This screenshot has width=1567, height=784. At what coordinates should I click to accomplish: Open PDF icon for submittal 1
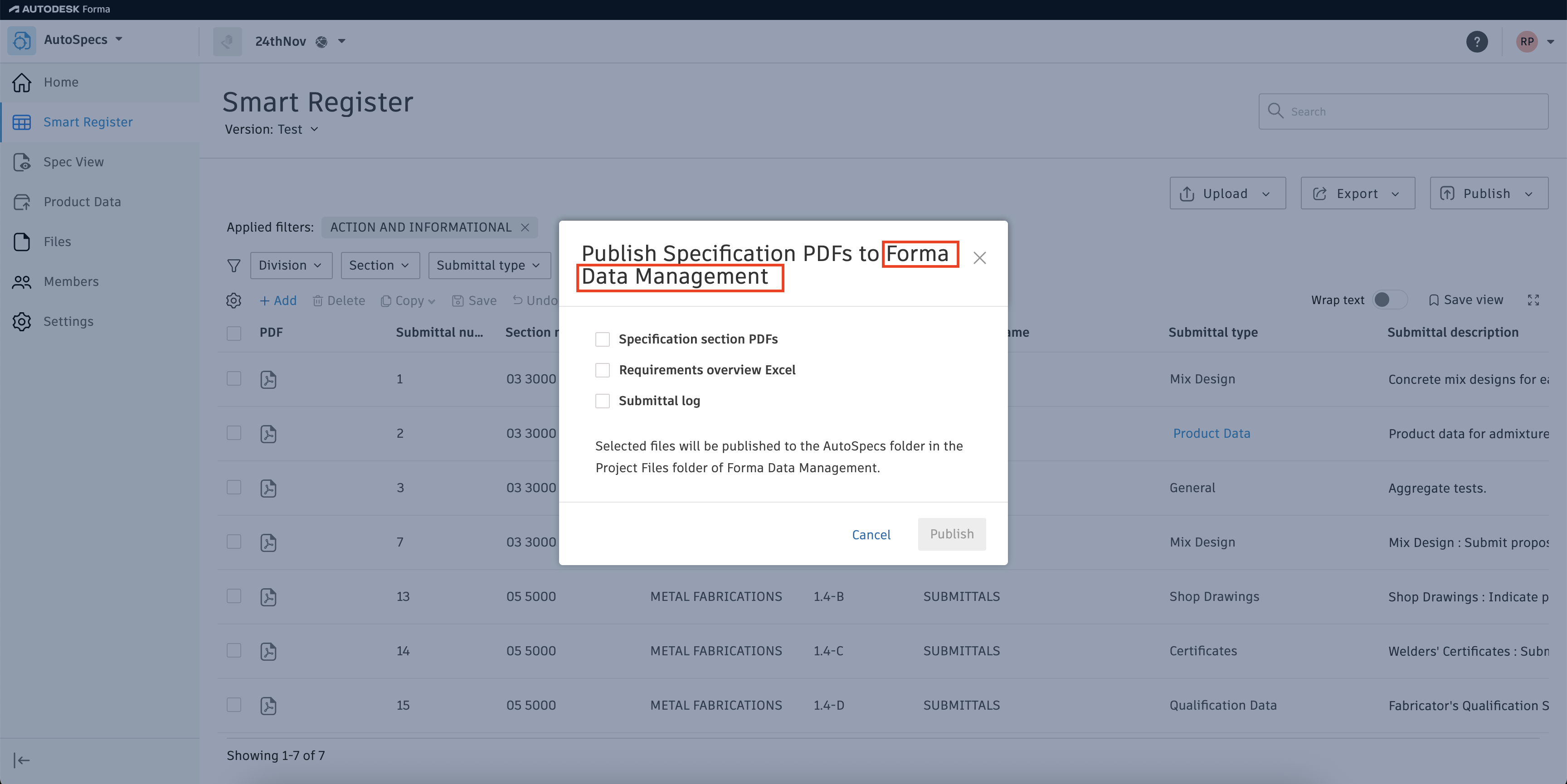coord(268,379)
